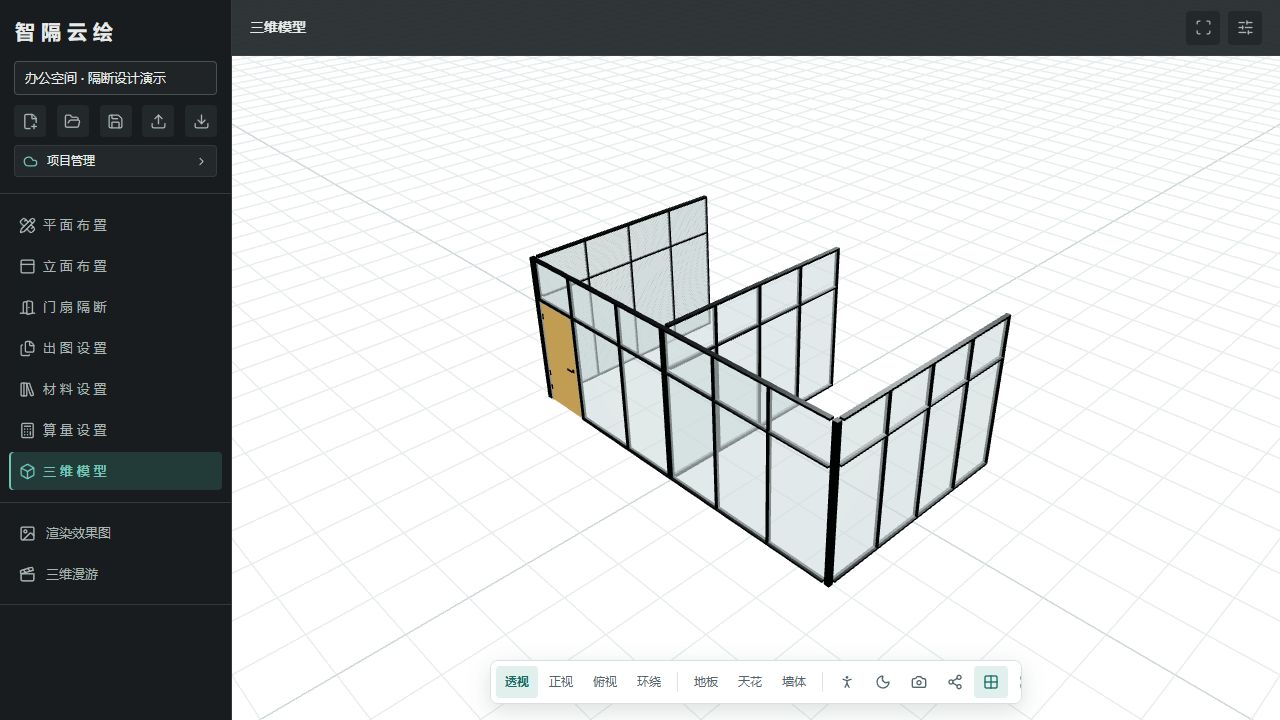The width and height of the screenshot is (1280, 720).
Task: Toggle night mode moon icon
Action: click(883, 682)
